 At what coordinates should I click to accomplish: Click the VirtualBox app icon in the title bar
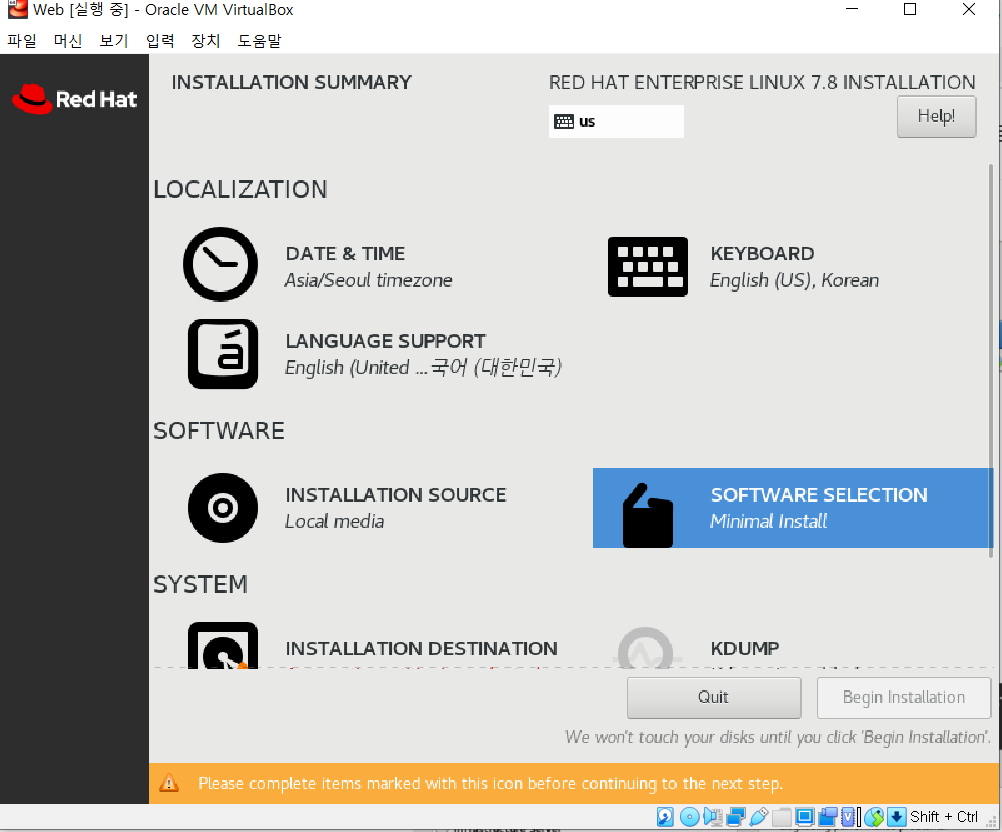click(x=17, y=9)
